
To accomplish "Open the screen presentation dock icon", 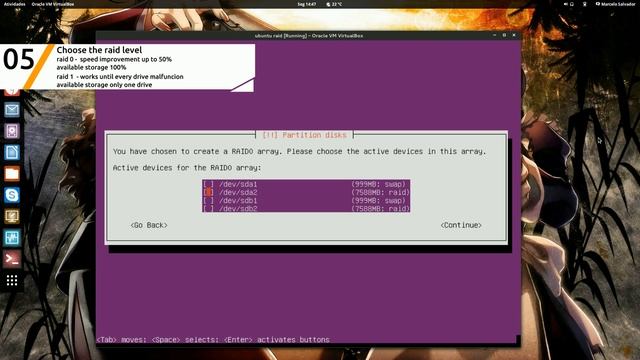I will pos(12,216).
